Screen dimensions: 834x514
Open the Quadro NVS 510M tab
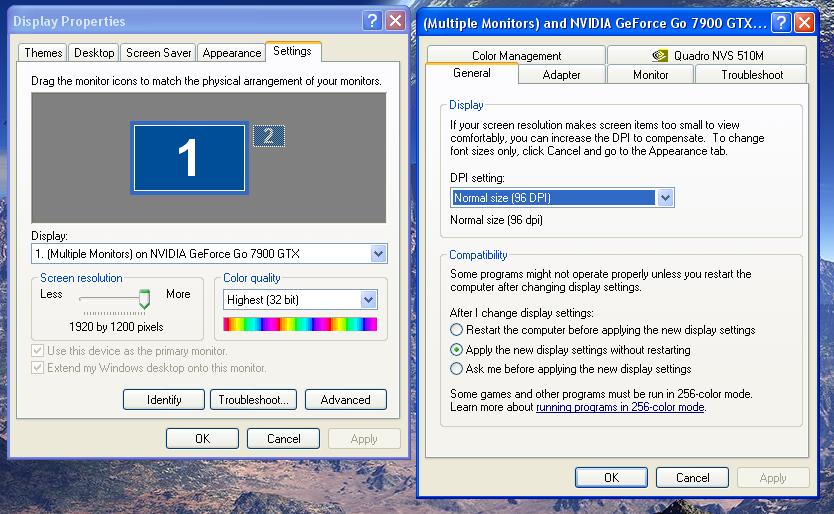pyautogui.click(x=707, y=55)
